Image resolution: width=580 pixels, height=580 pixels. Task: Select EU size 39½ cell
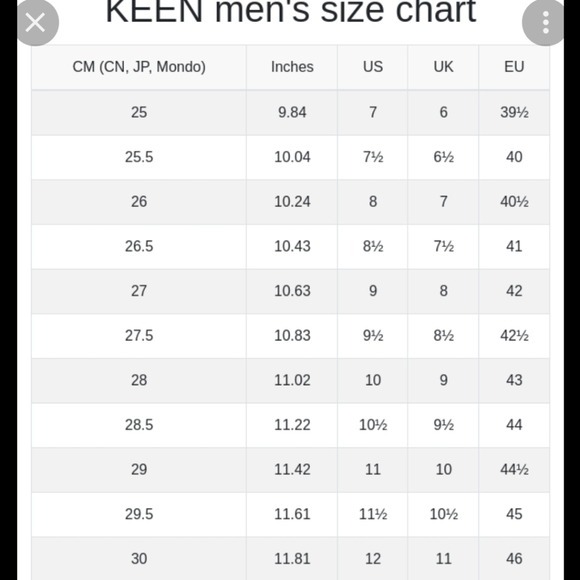coord(514,112)
